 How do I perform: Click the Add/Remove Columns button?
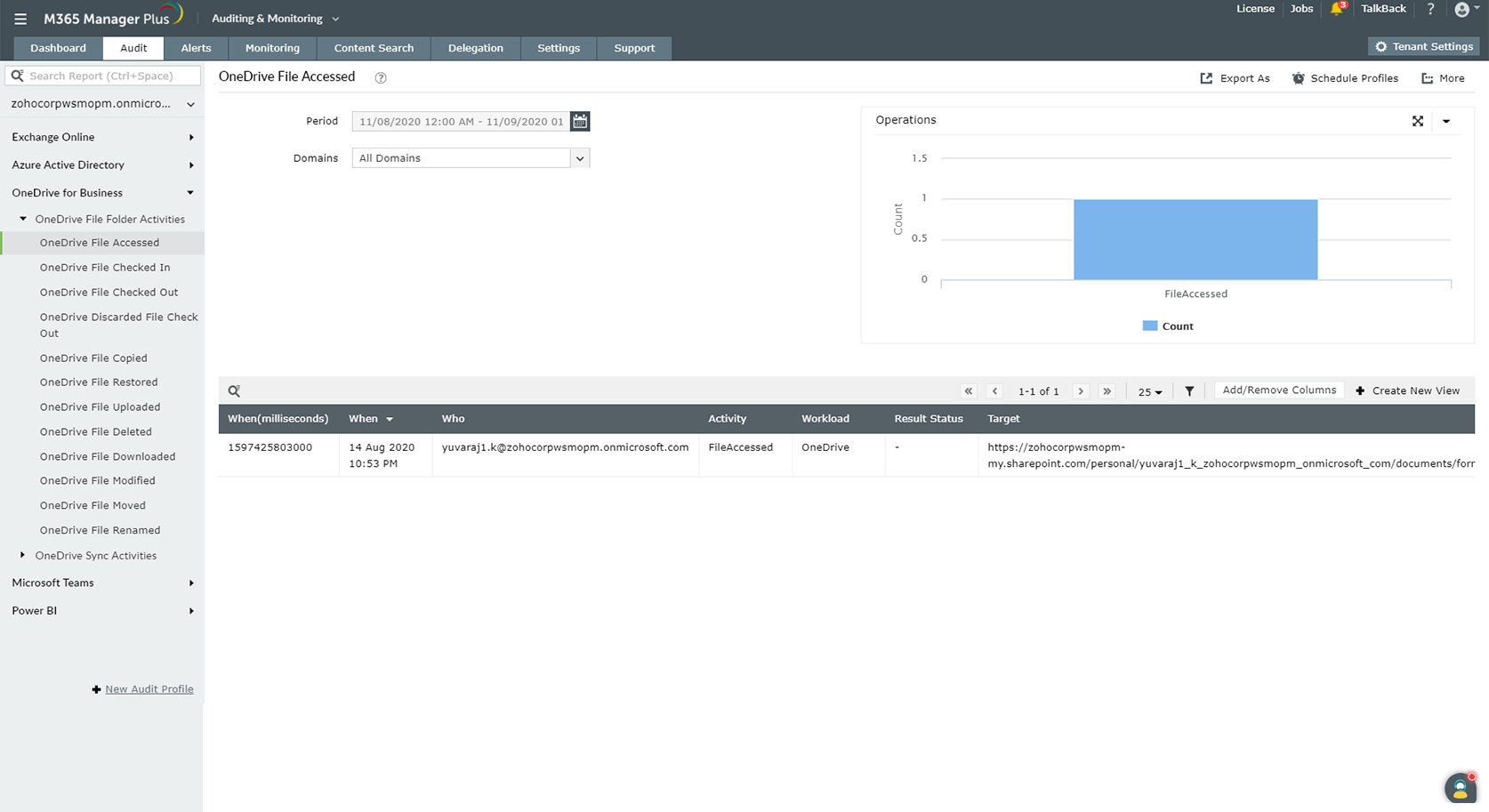pos(1279,390)
